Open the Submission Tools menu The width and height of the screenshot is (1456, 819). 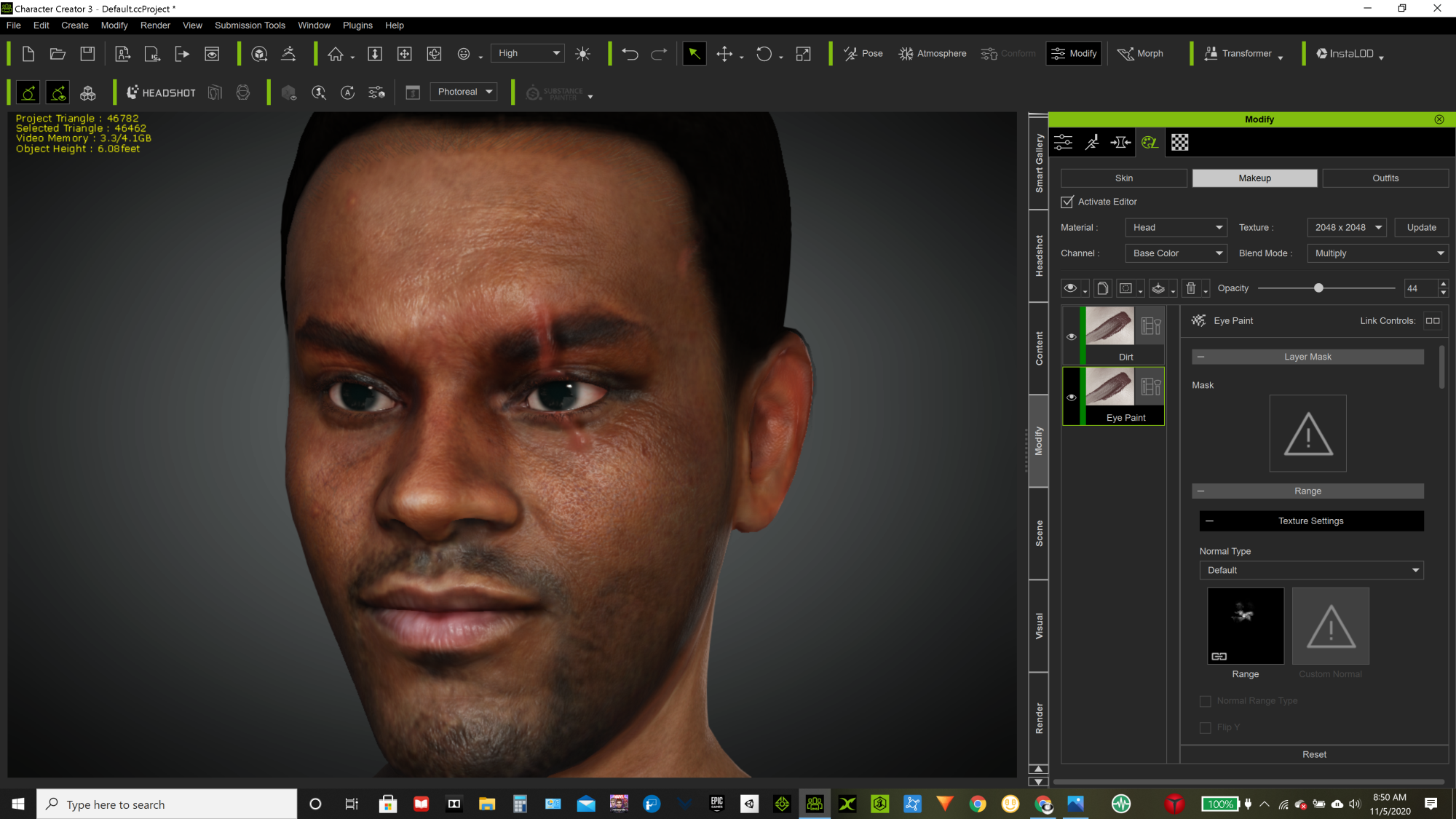tap(250, 25)
